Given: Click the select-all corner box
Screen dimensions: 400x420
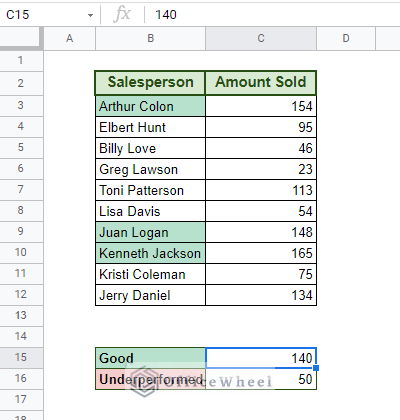Looking at the screenshot, I should tap(21, 39).
